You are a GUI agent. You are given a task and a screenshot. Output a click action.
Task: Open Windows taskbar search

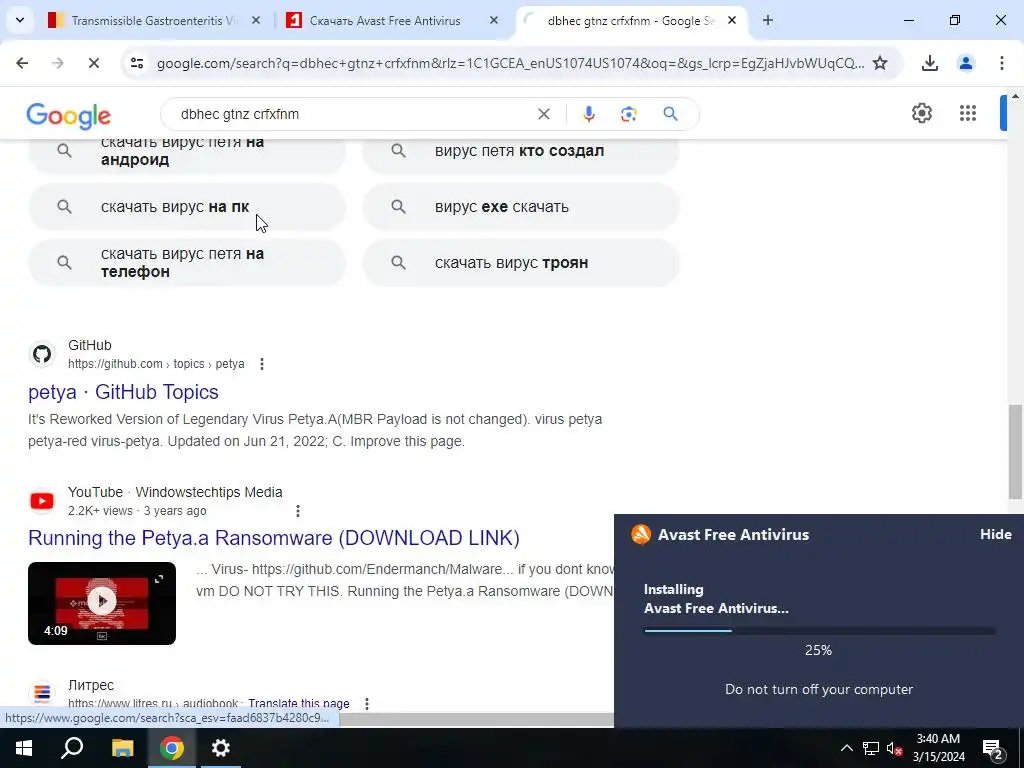72,748
